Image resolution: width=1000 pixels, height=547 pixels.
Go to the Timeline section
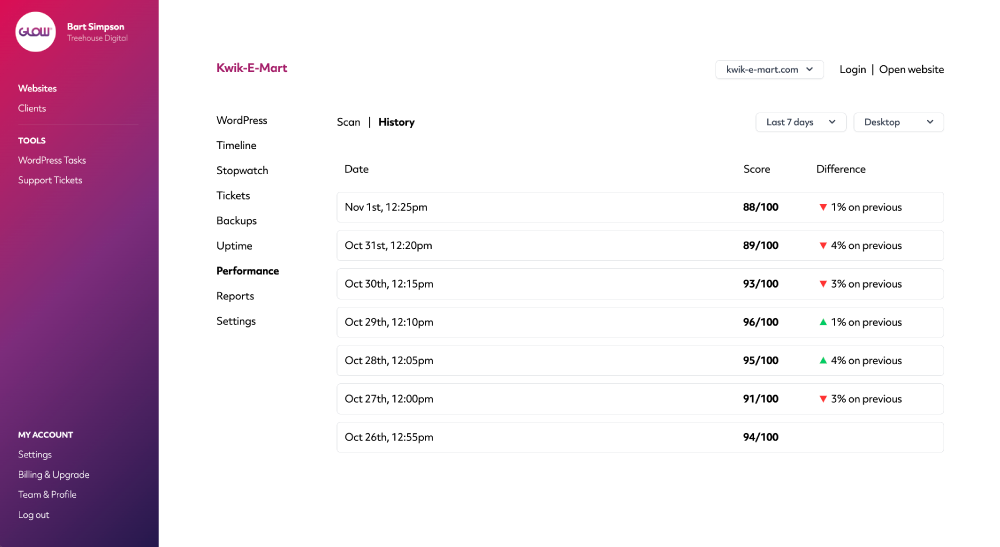click(236, 145)
